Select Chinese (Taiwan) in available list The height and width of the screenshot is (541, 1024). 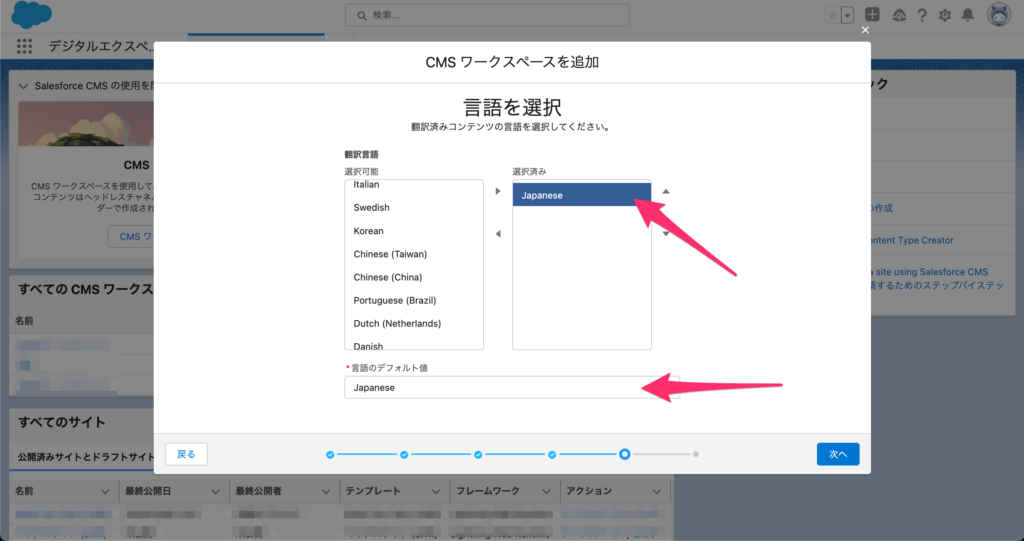(414, 254)
